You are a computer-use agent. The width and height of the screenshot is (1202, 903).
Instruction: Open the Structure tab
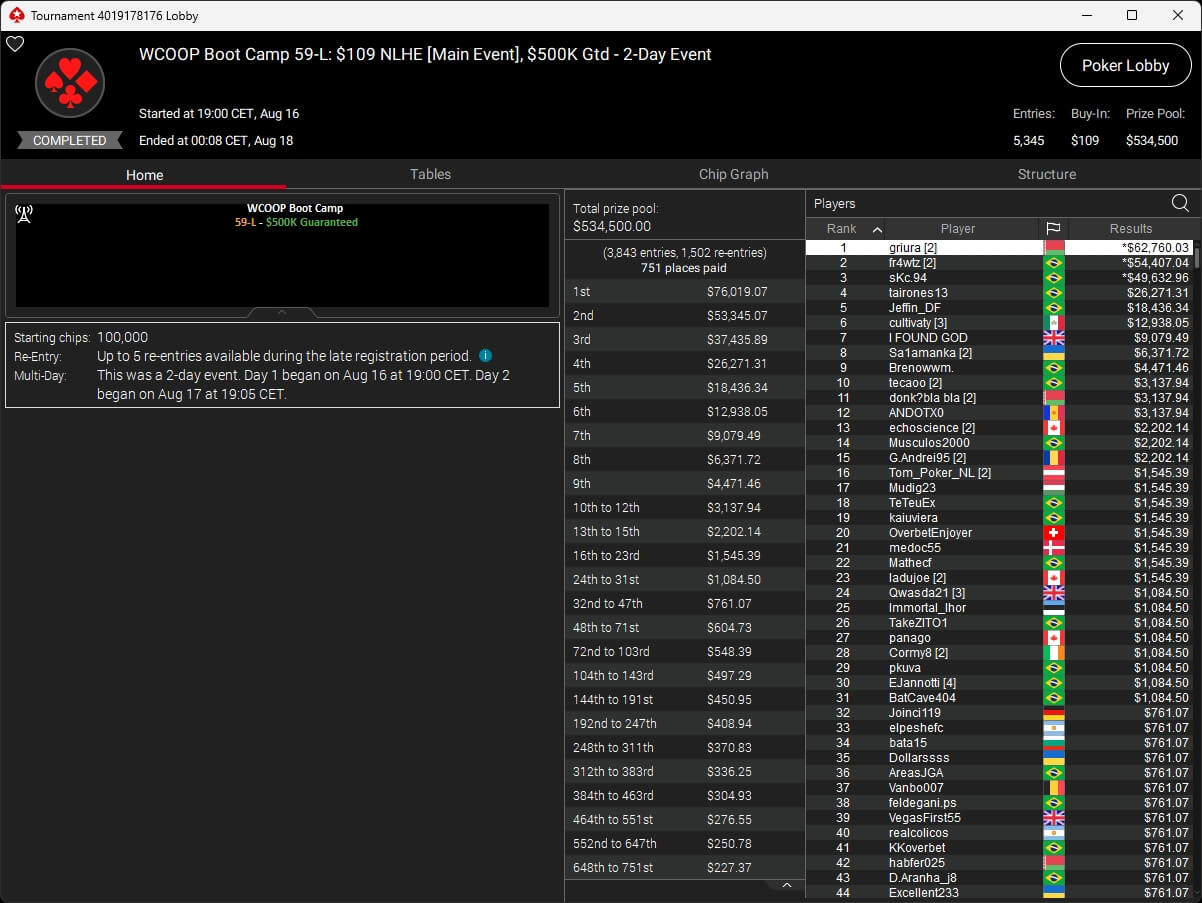1046,174
